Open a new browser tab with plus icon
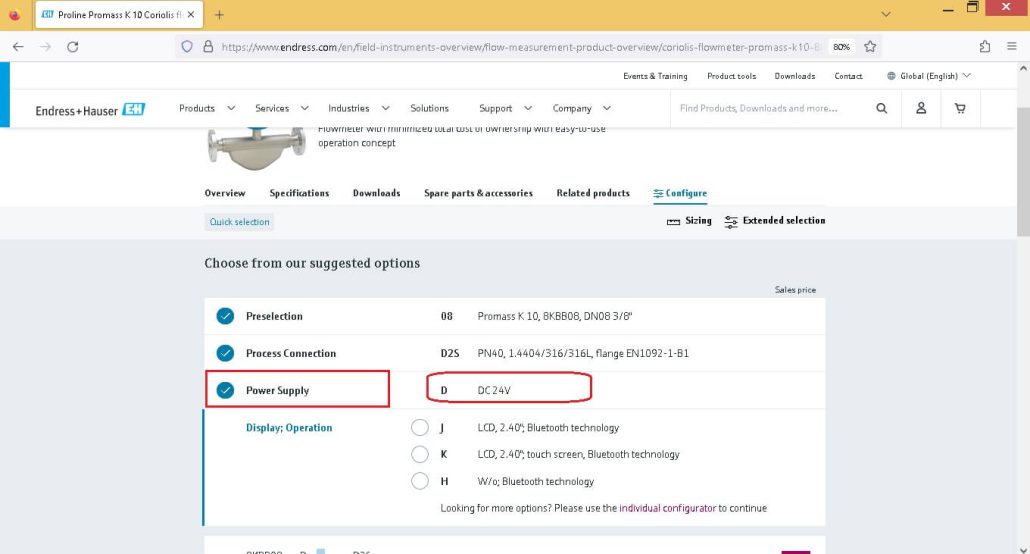1030x554 pixels. point(219,14)
